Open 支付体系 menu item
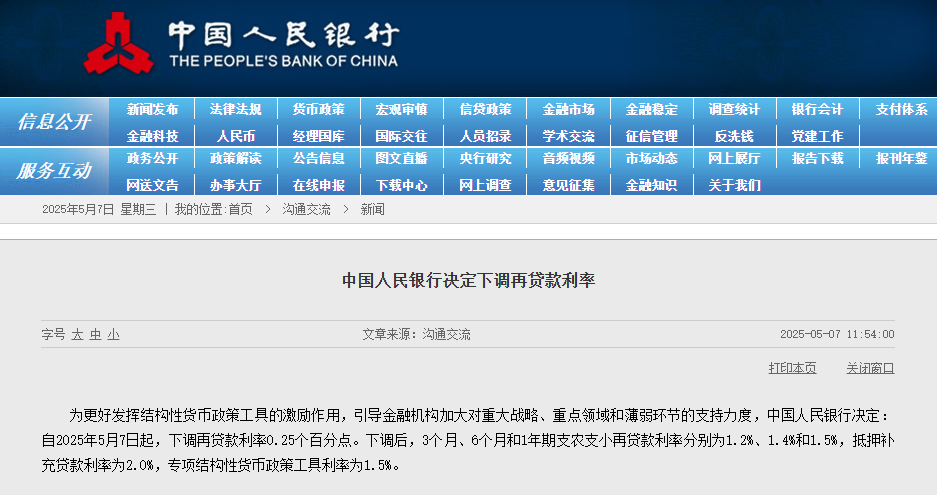Image resolution: width=937 pixels, height=495 pixels. point(901,109)
